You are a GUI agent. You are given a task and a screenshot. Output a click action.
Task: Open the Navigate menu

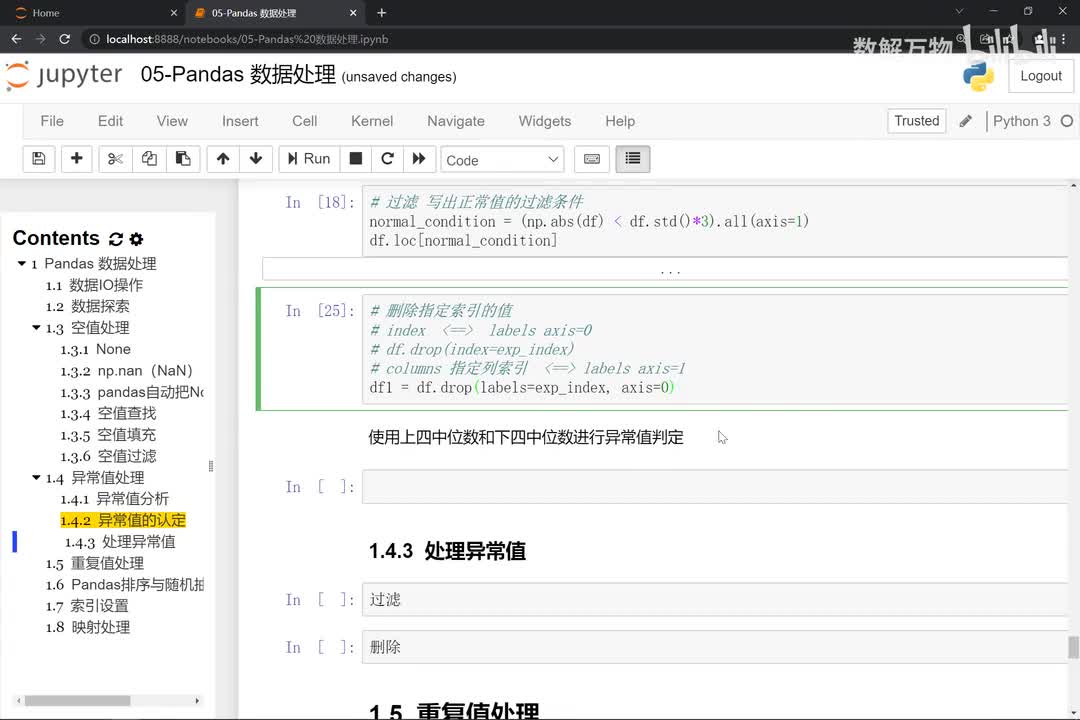click(455, 121)
